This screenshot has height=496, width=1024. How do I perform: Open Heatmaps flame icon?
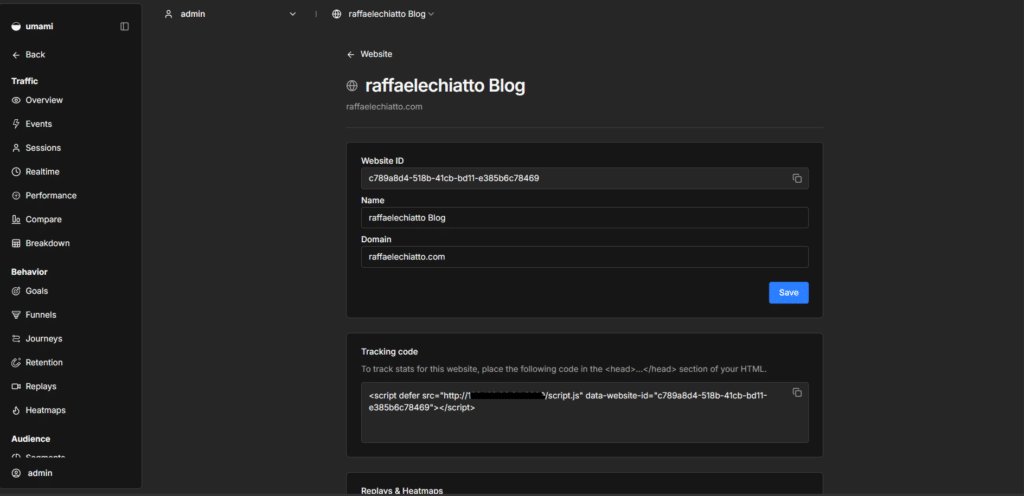pyautogui.click(x=16, y=411)
